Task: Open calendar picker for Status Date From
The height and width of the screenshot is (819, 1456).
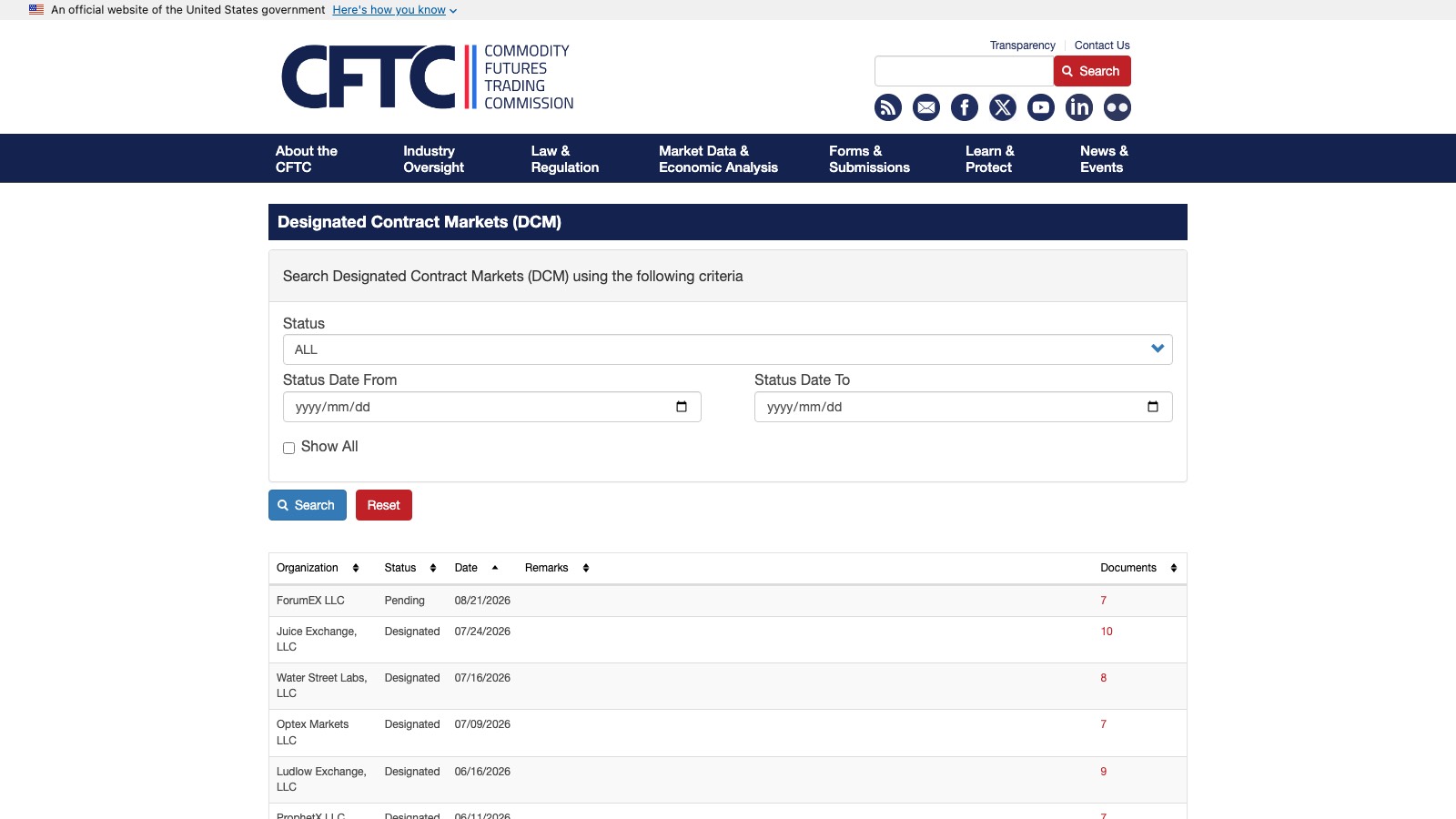Action: click(682, 407)
